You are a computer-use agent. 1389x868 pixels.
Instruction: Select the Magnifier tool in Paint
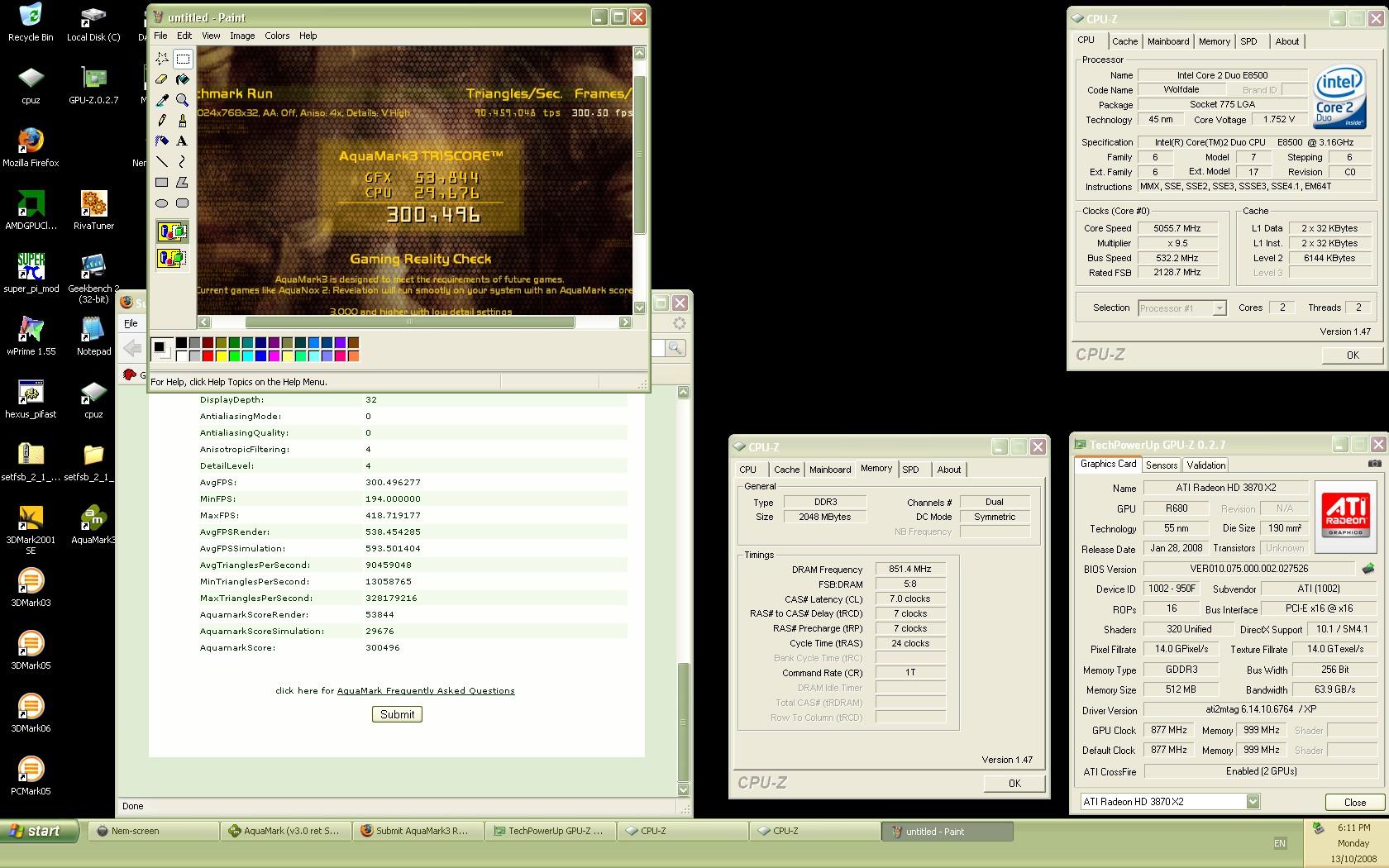click(x=183, y=100)
